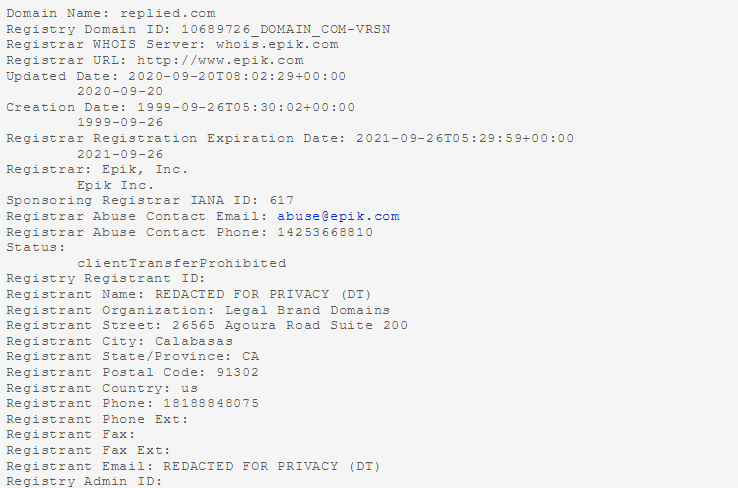Screen dimensions: 738x488
Task: Click the Registrant Street Agoura Road address
Action: pos(207,326)
